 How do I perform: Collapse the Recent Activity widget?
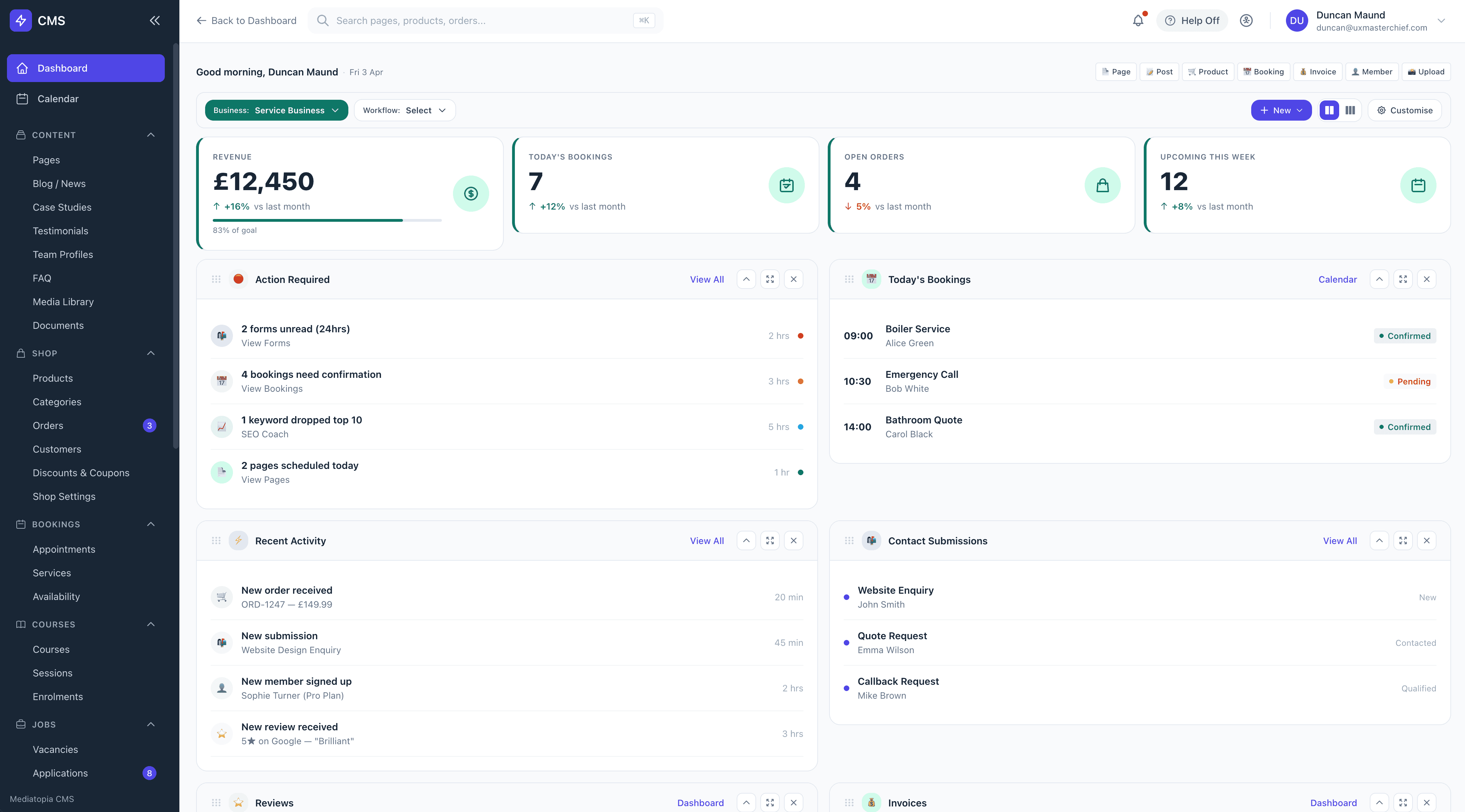(746, 540)
